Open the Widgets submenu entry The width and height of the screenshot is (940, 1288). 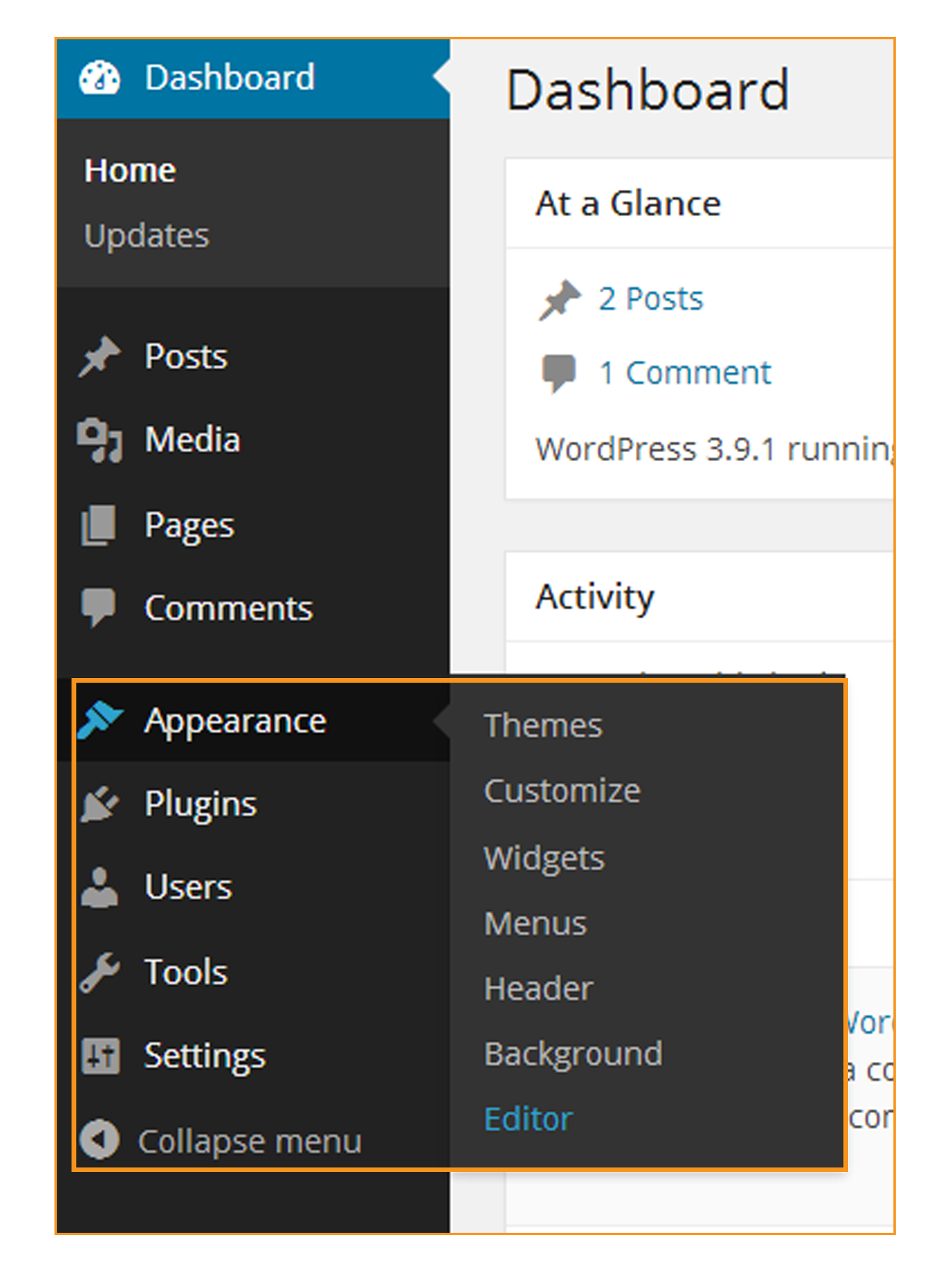tap(544, 858)
